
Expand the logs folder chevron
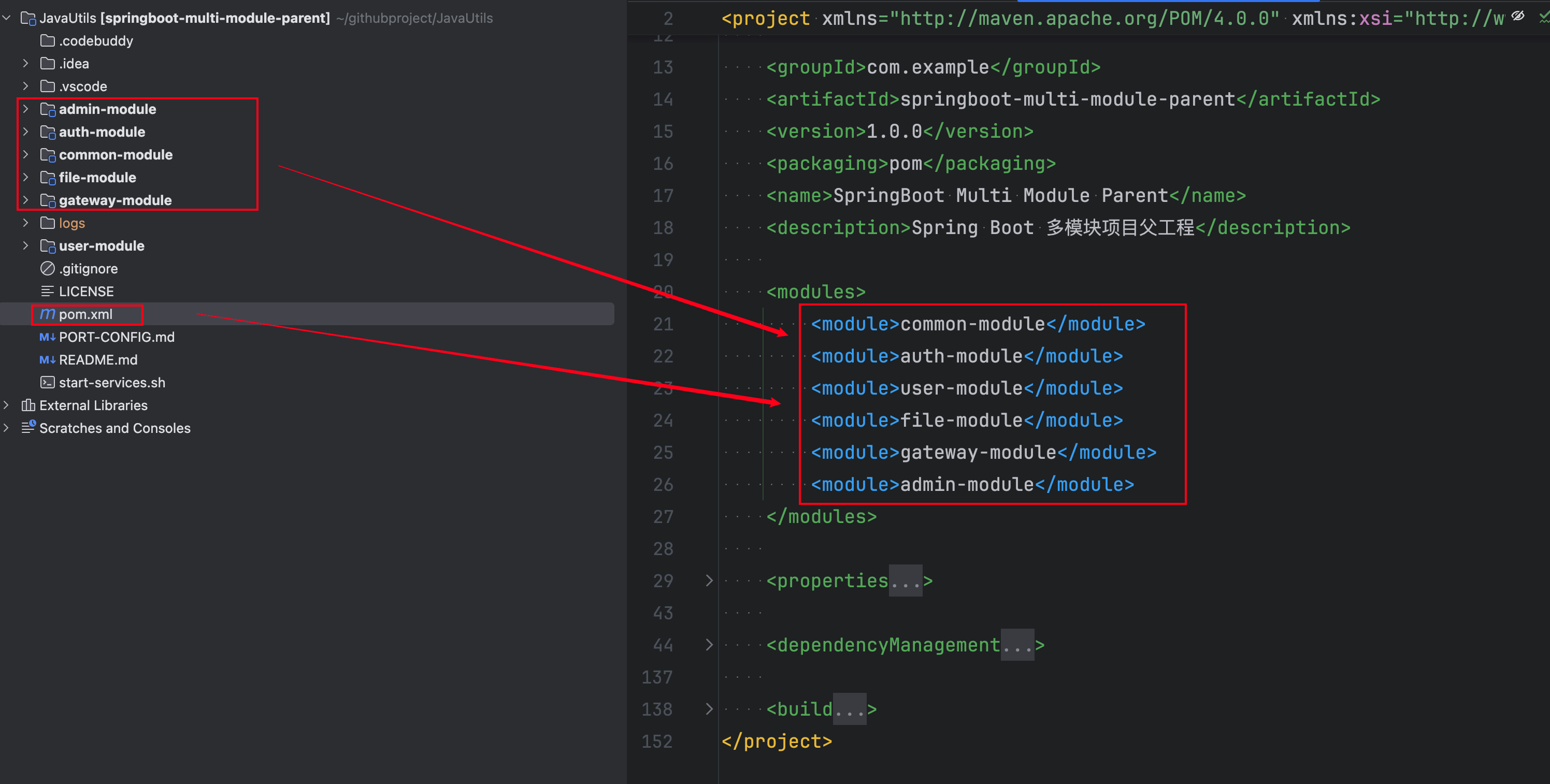click(x=25, y=223)
